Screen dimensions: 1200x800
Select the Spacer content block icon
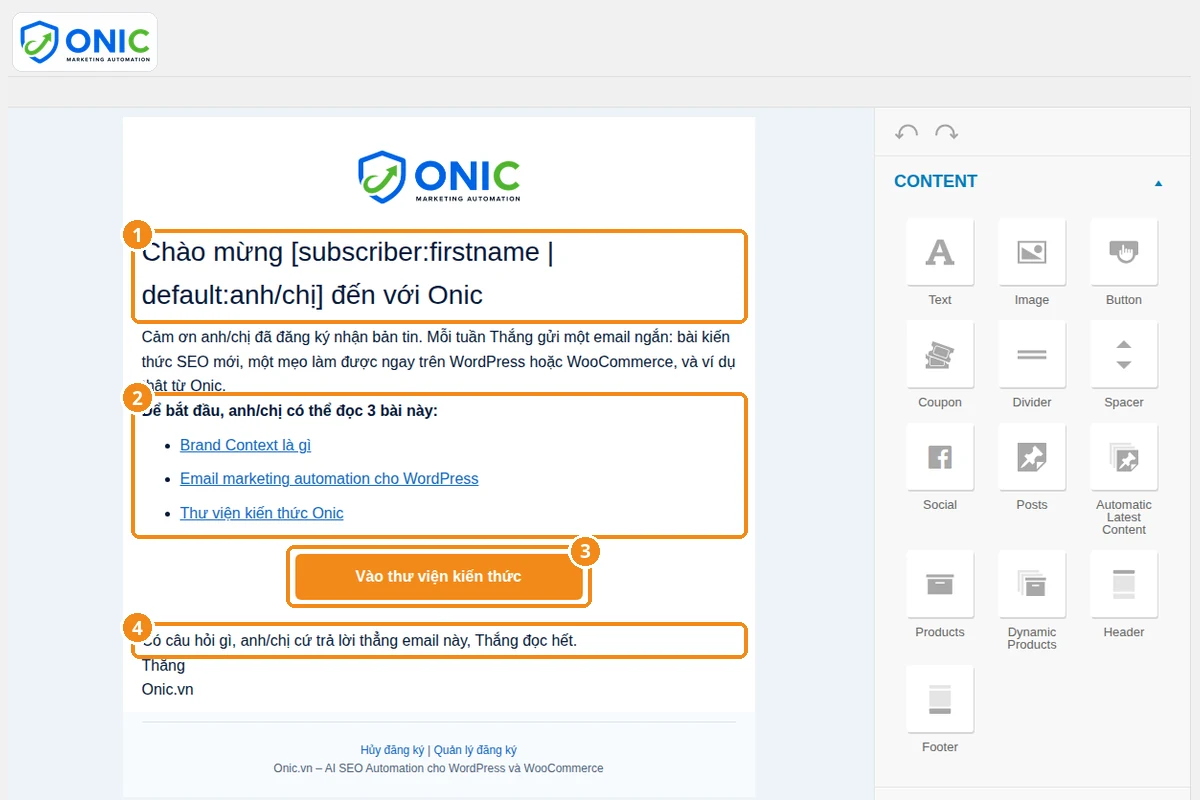[x=1124, y=354]
